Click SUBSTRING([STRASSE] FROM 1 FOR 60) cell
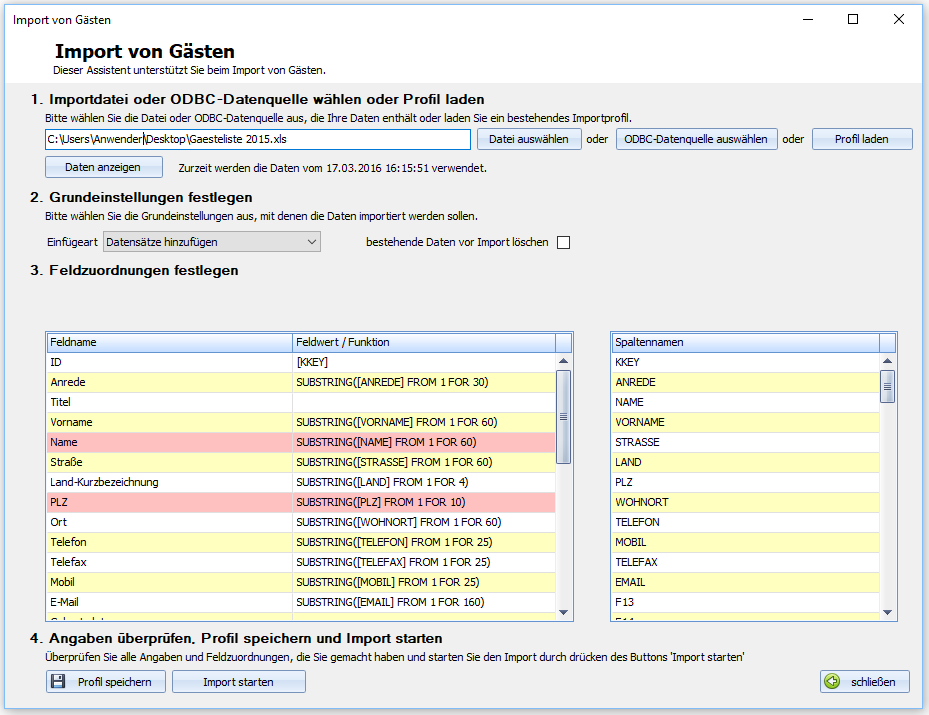The height and width of the screenshot is (715, 929). [x=424, y=462]
